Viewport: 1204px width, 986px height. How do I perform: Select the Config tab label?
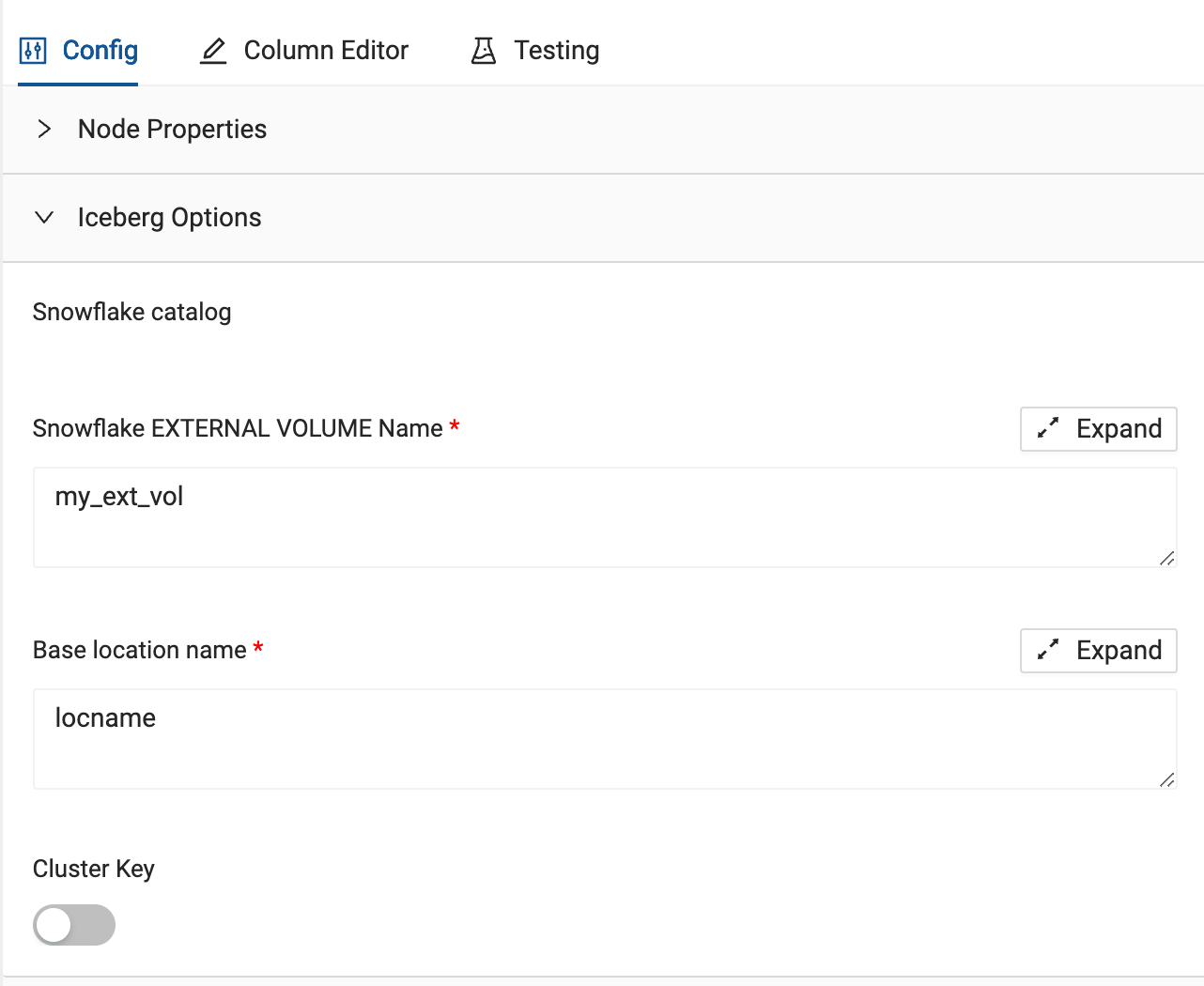coord(100,51)
